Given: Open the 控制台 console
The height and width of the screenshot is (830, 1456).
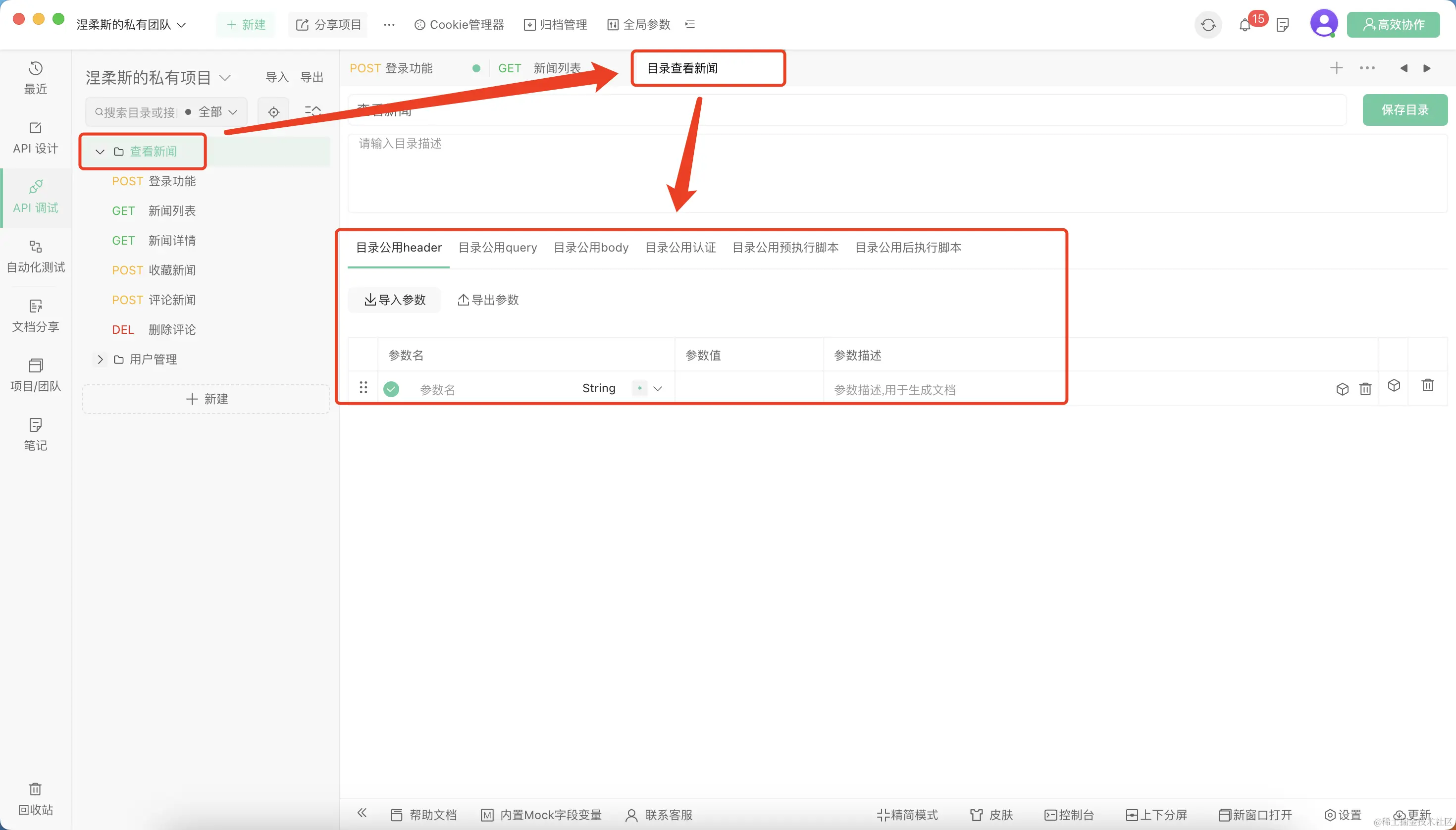Looking at the screenshot, I should [1069, 815].
